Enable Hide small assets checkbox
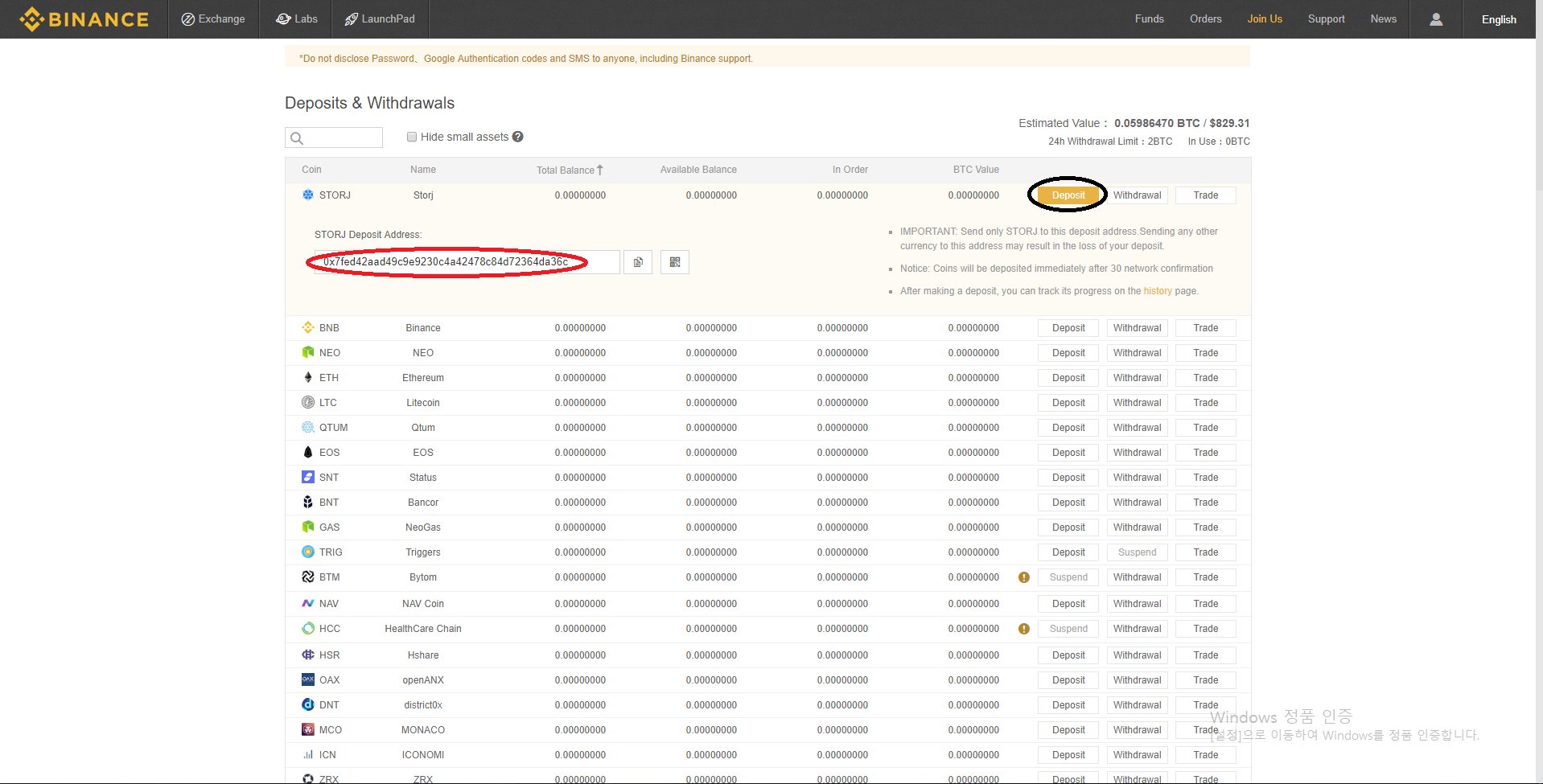The image size is (1543, 784). (x=412, y=137)
